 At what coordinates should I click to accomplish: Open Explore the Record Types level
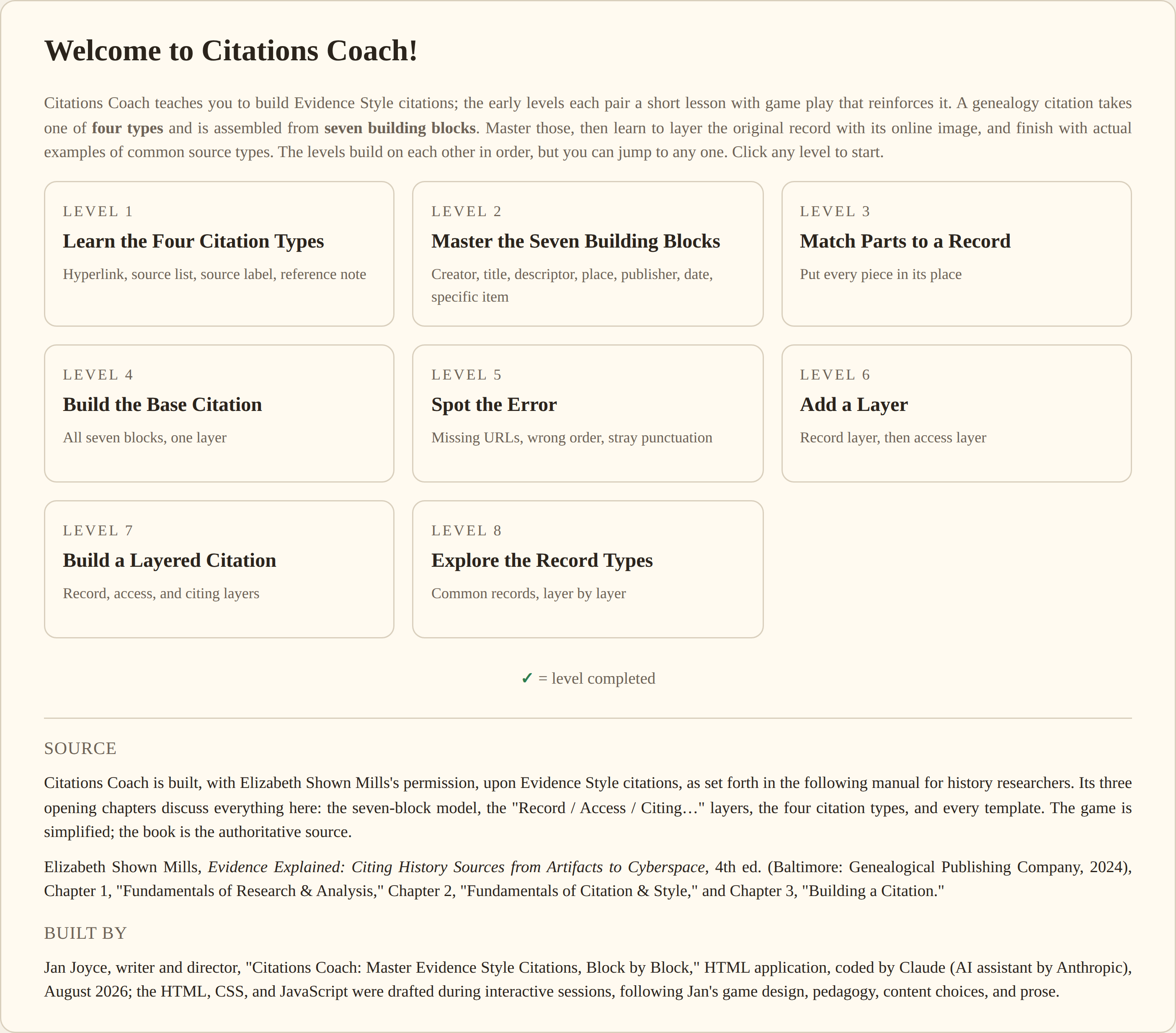[588, 569]
